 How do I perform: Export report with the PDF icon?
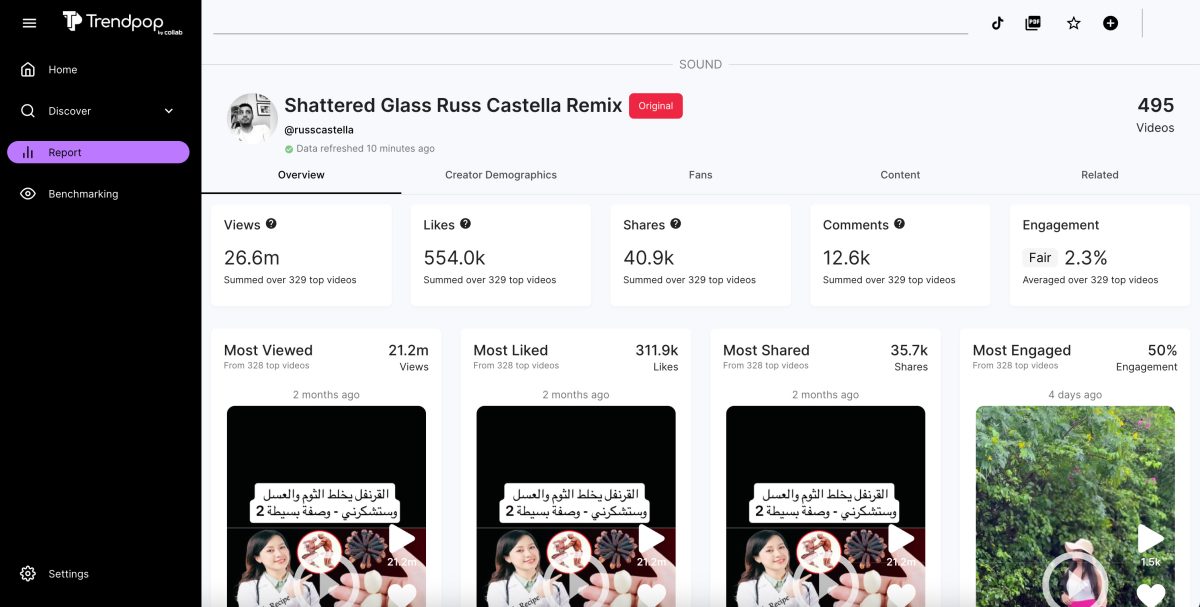tap(1033, 23)
